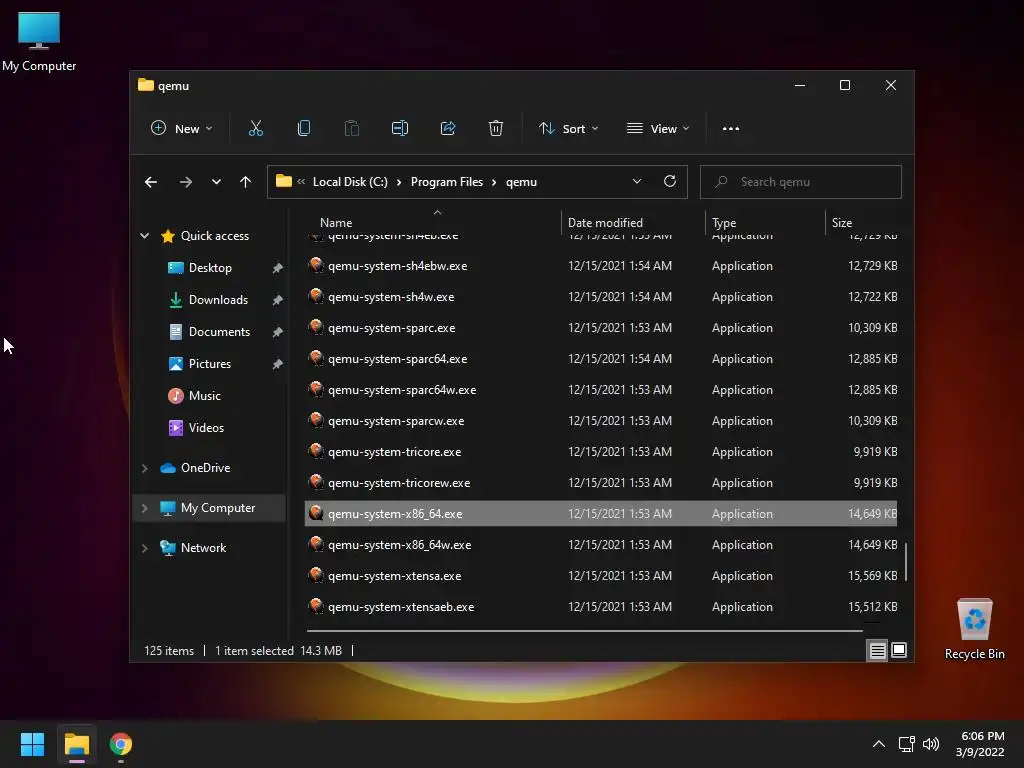Image resolution: width=1024 pixels, height=768 pixels.
Task: Click the Share icon in toolbar
Action: 448,129
